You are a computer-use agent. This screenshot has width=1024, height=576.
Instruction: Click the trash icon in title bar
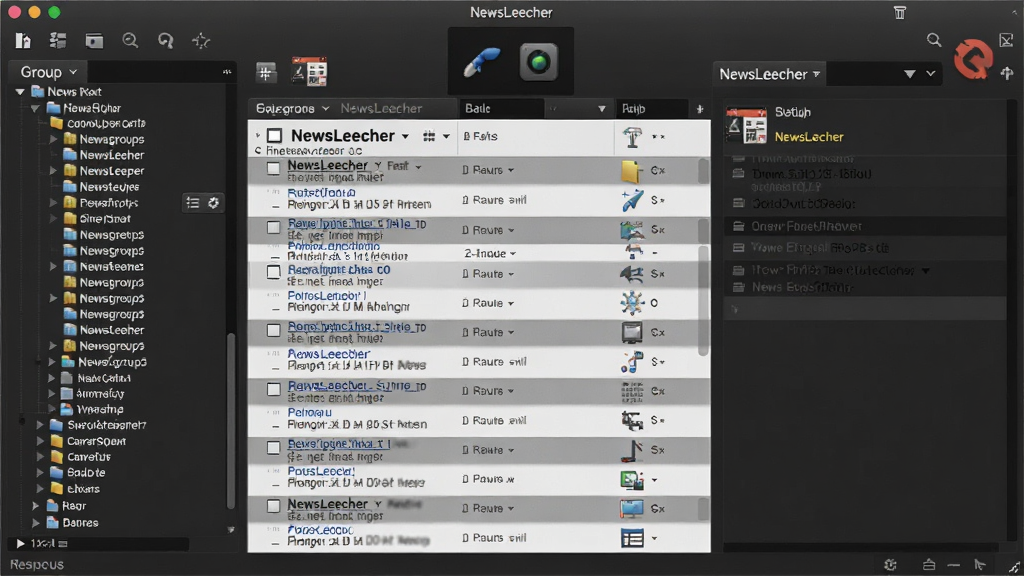click(900, 12)
